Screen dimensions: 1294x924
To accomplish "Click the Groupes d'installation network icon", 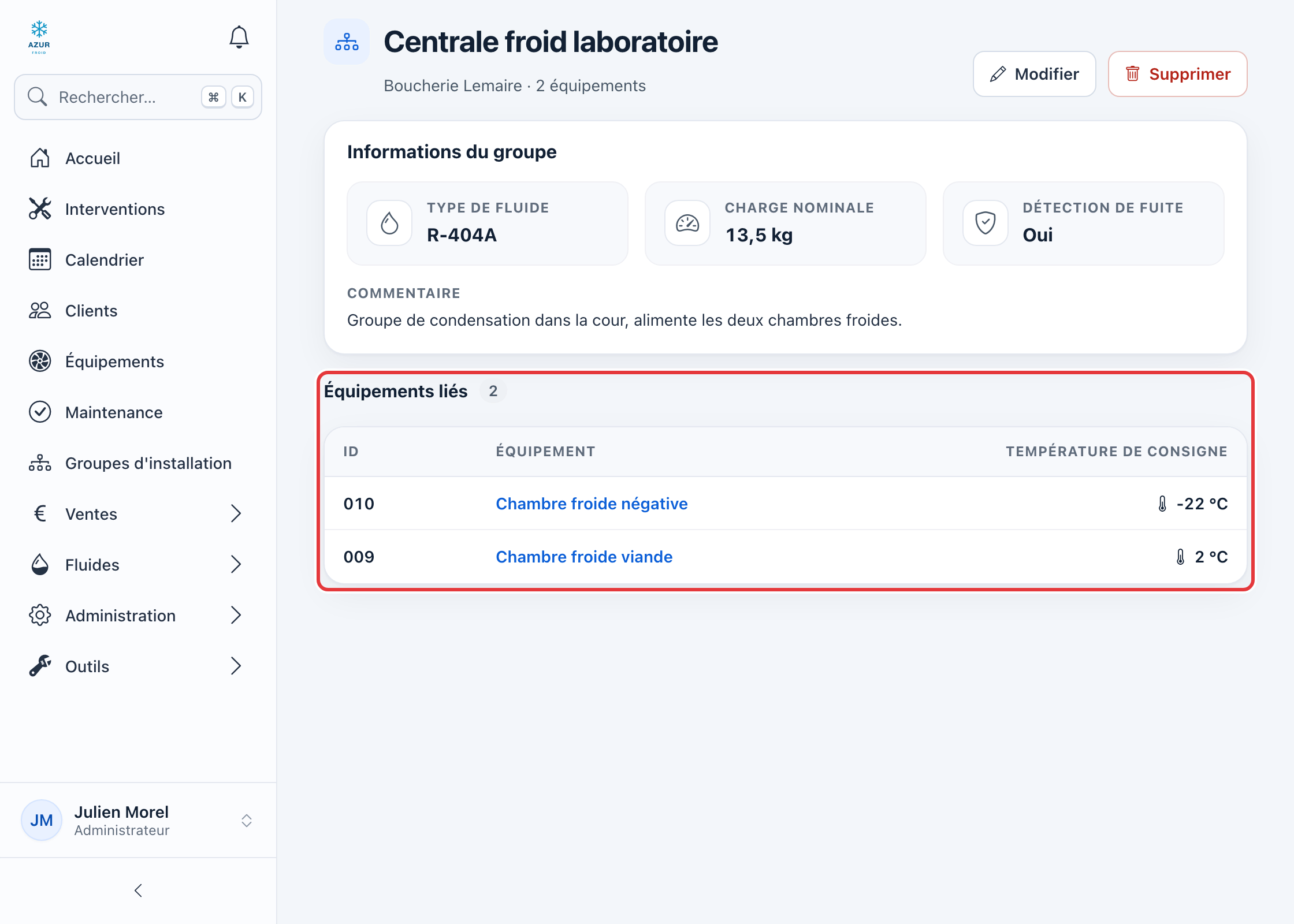I will 40,463.
